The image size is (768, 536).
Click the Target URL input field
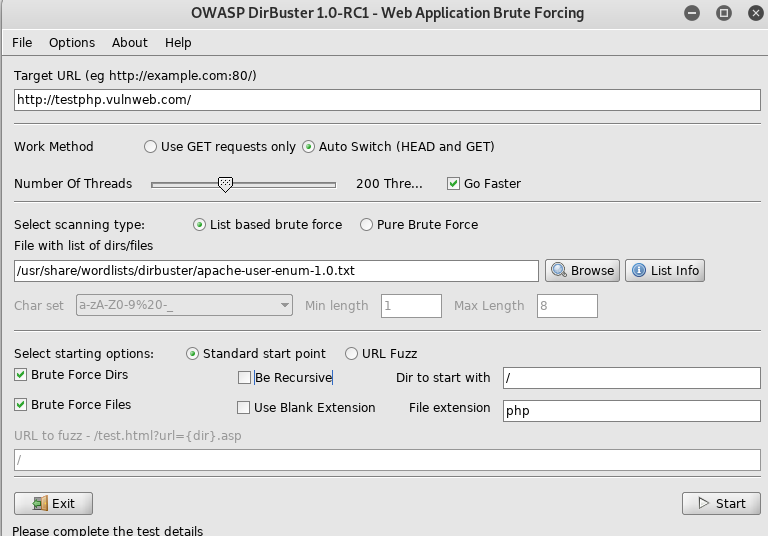pyautogui.click(x=387, y=100)
